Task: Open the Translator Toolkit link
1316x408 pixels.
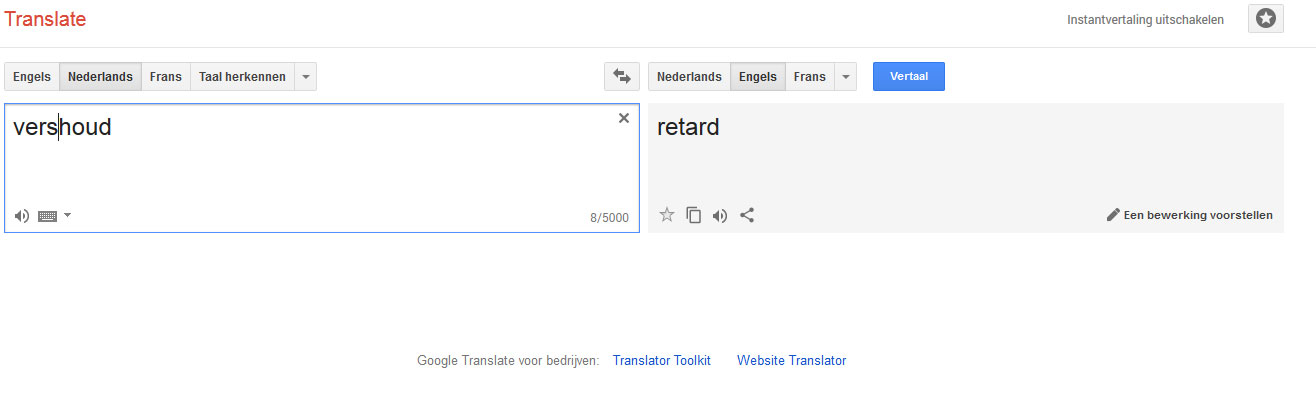Action: (662, 361)
